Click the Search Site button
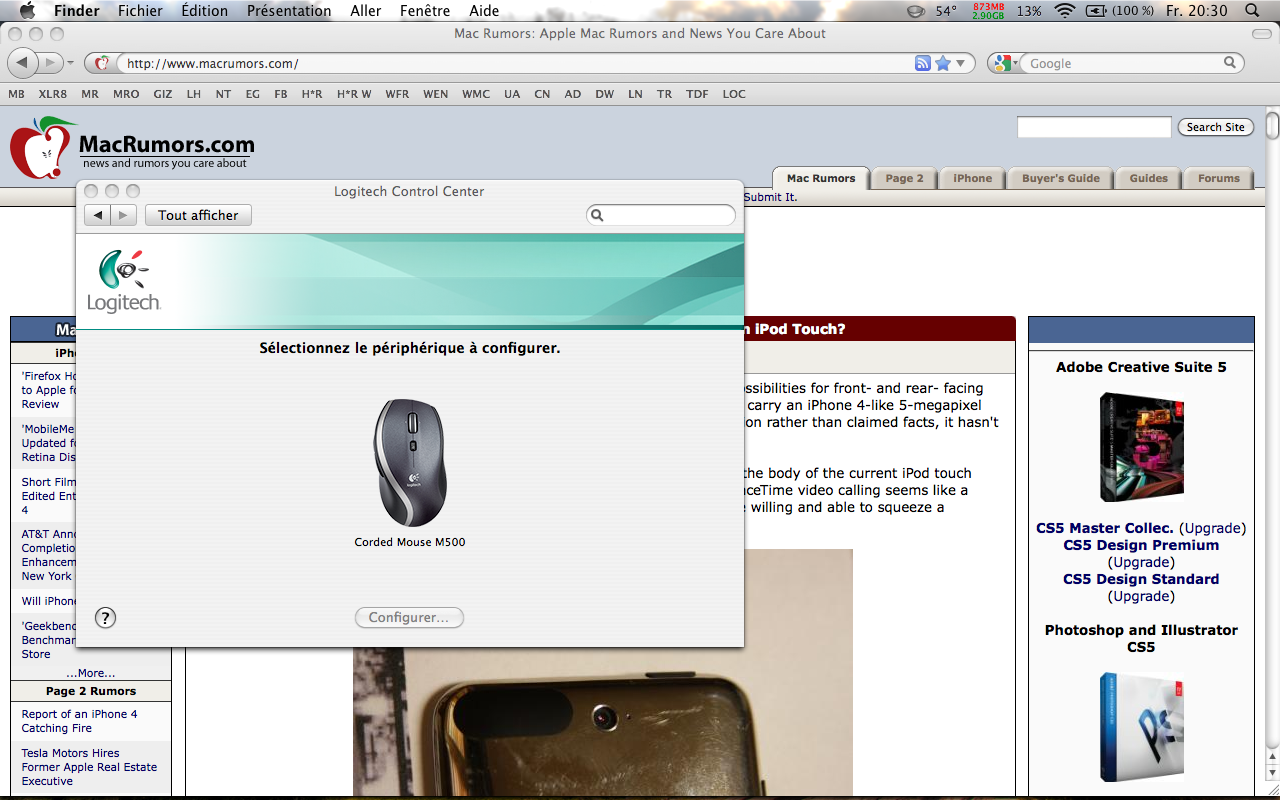 coord(1215,127)
